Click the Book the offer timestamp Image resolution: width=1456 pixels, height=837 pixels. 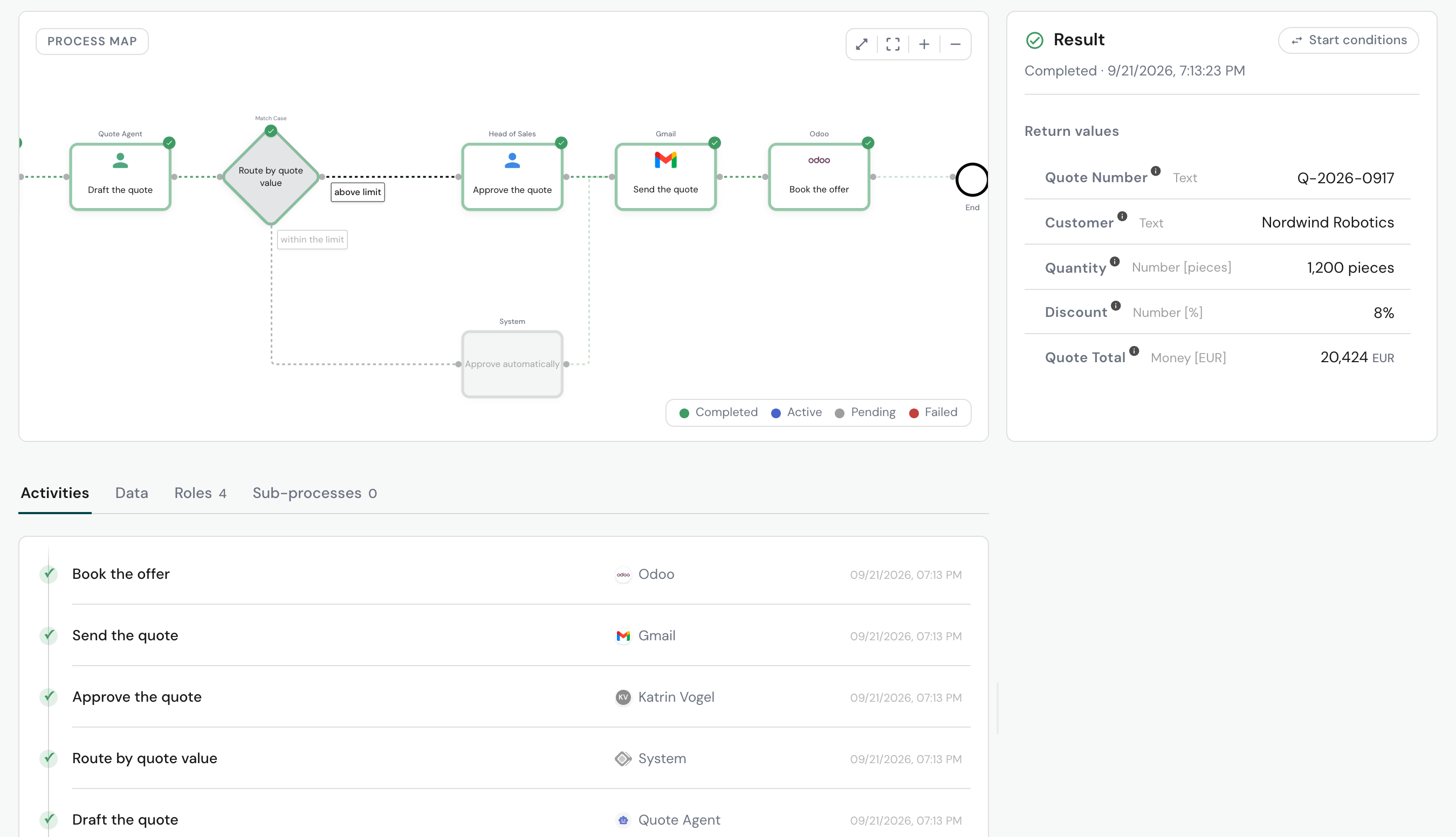coord(906,575)
